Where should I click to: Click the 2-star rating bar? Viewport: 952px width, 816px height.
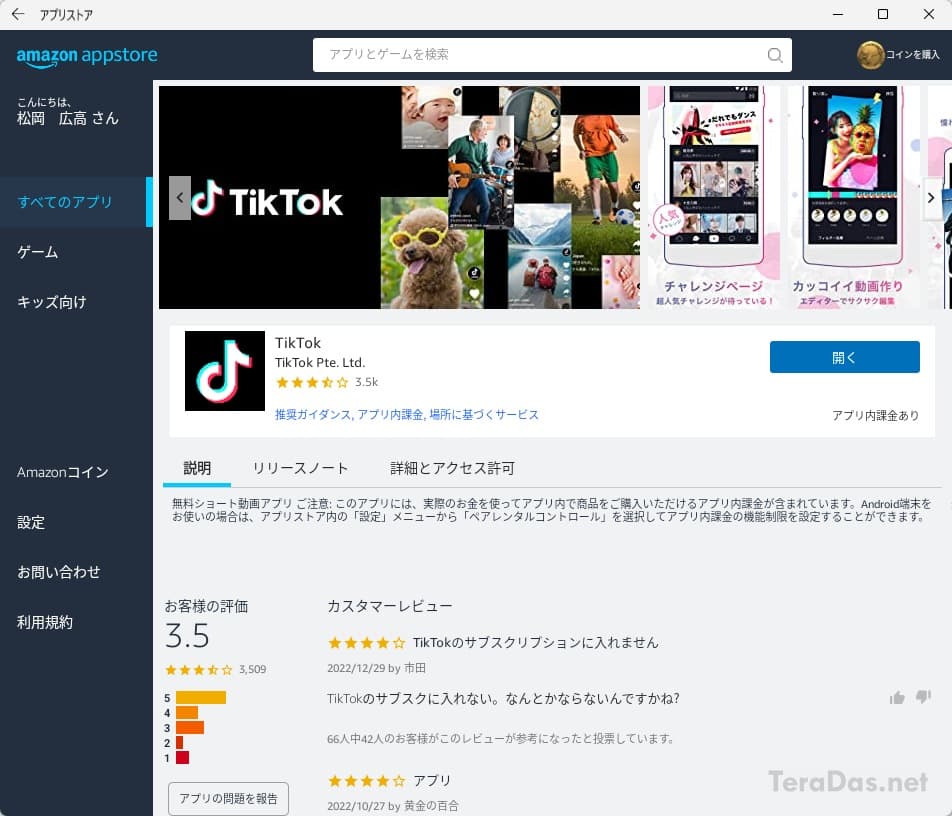coord(180,743)
